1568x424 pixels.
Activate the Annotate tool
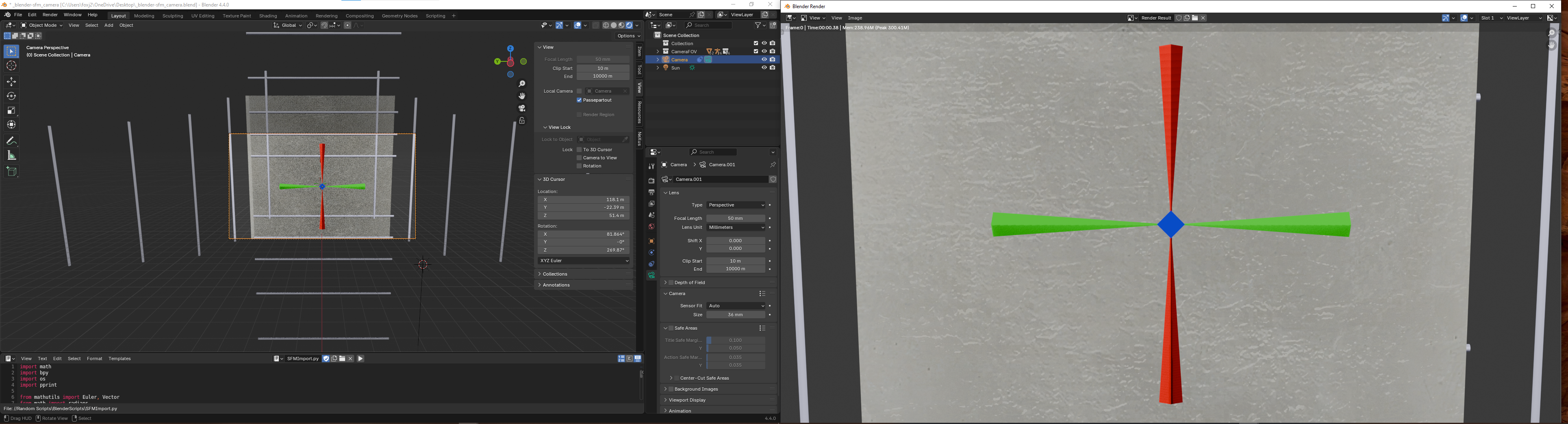[11, 141]
